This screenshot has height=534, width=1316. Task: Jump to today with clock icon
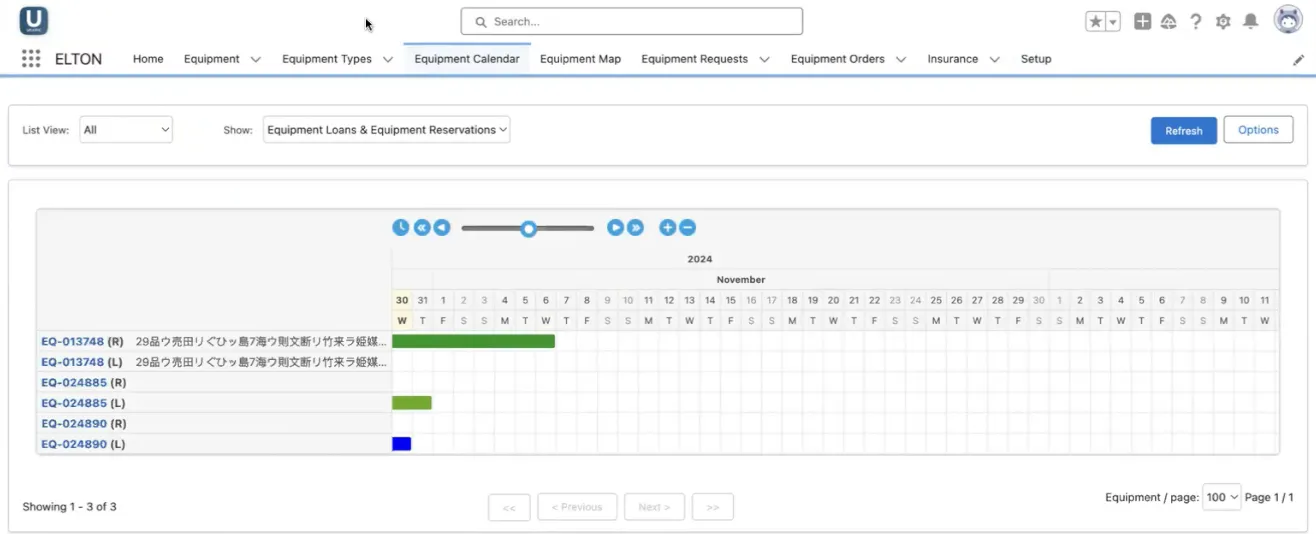click(401, 227)
